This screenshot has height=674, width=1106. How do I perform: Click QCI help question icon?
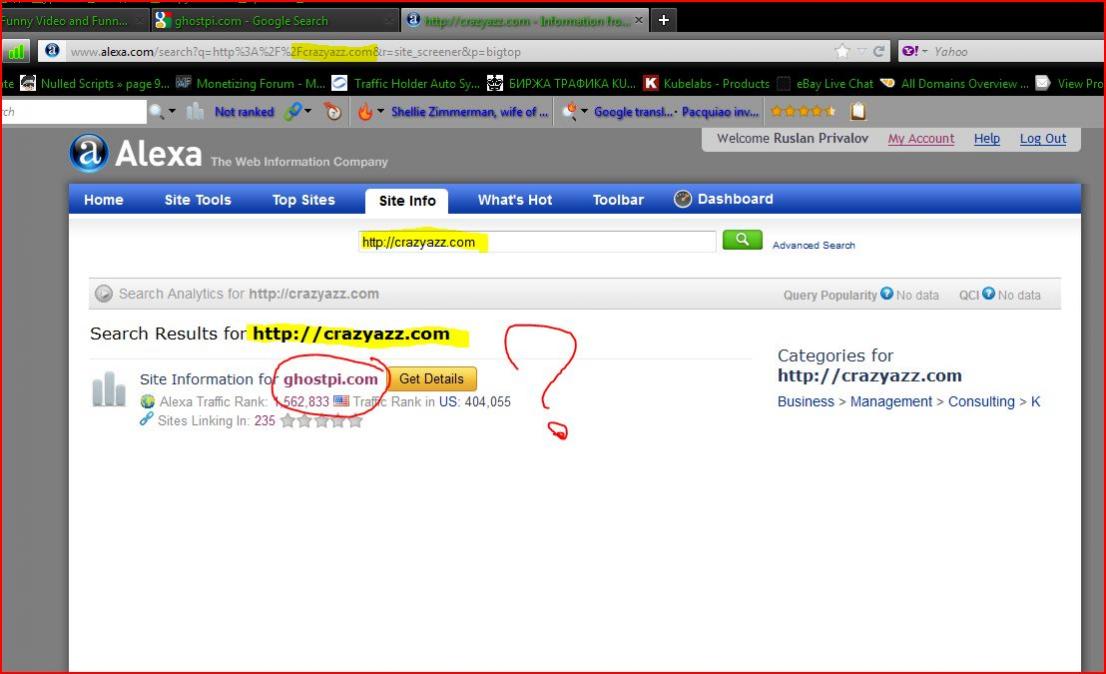988,293
